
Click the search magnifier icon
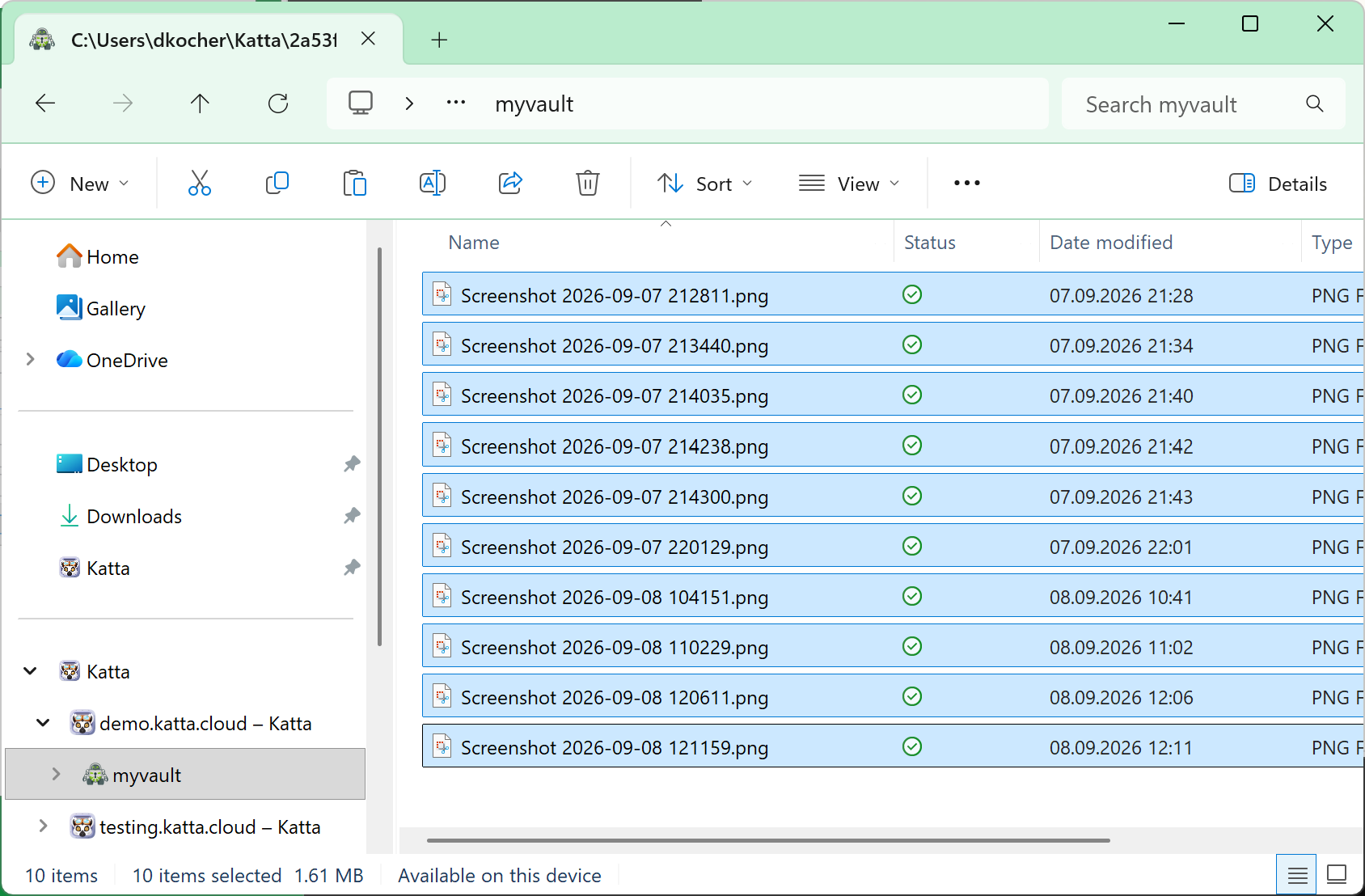[1315, 104]
